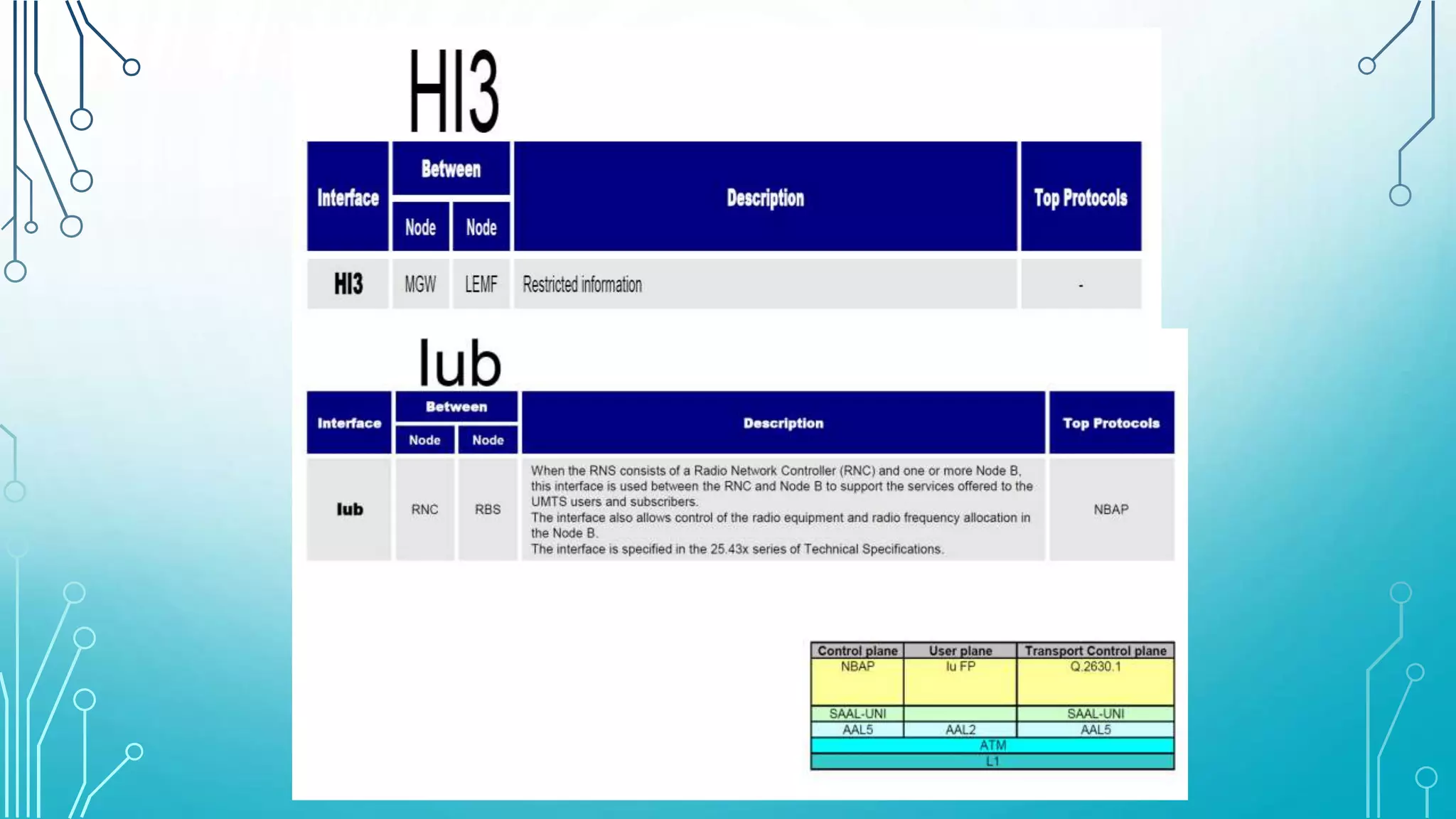The image size is (1456, 819).
Task: Click the Transport Control plane header
Action: [x=1095, y=651]
